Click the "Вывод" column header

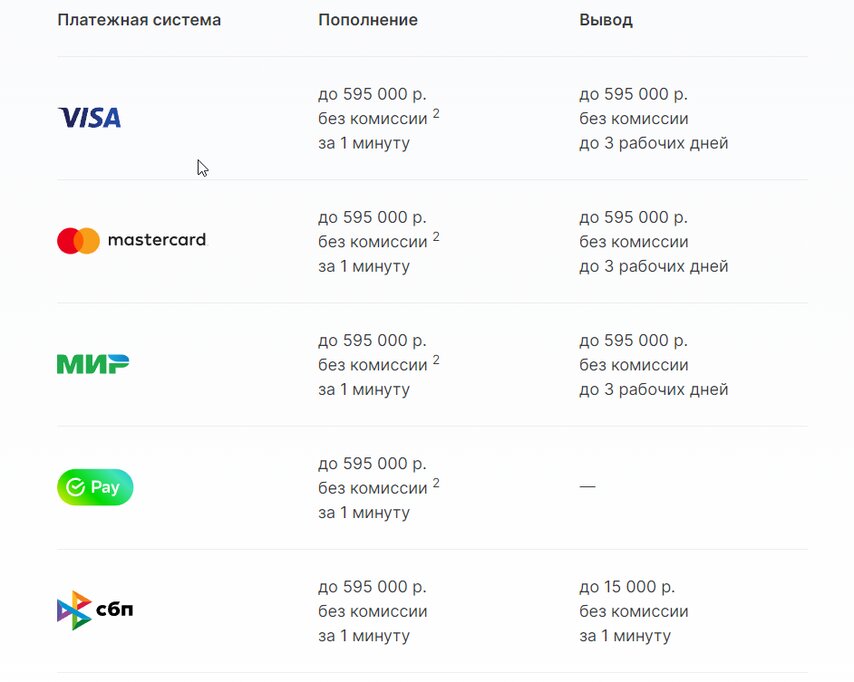[x=606, y=20]
